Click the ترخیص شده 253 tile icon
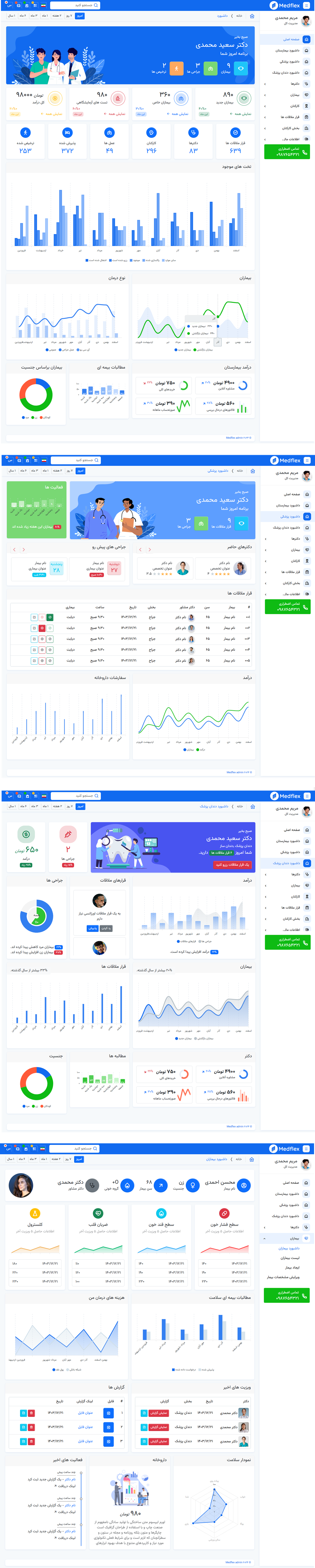 tap(25, 132)
